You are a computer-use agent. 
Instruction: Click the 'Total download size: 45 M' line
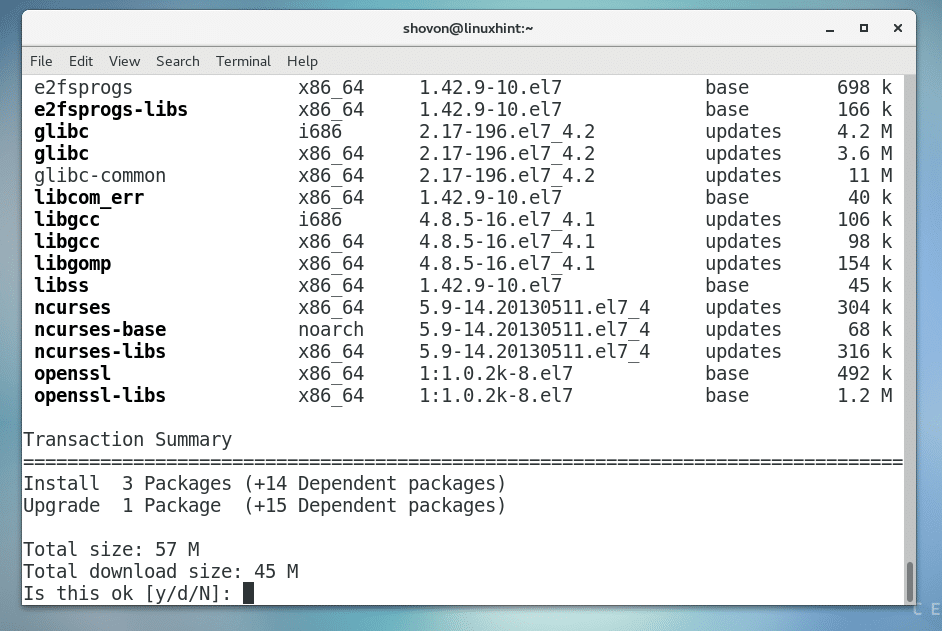(160, 572)
